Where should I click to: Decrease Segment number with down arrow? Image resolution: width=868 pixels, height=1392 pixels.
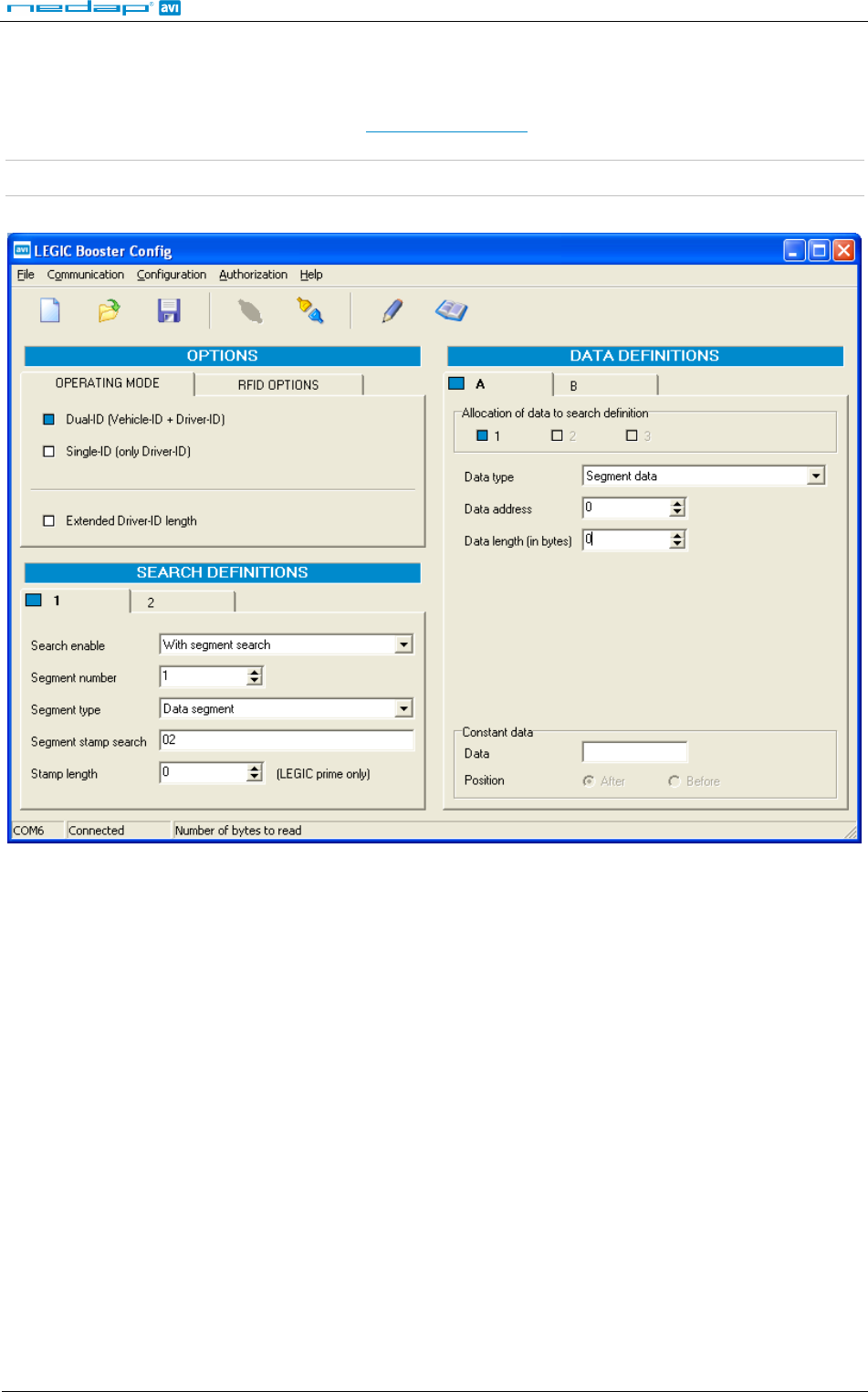click(255, 681)
